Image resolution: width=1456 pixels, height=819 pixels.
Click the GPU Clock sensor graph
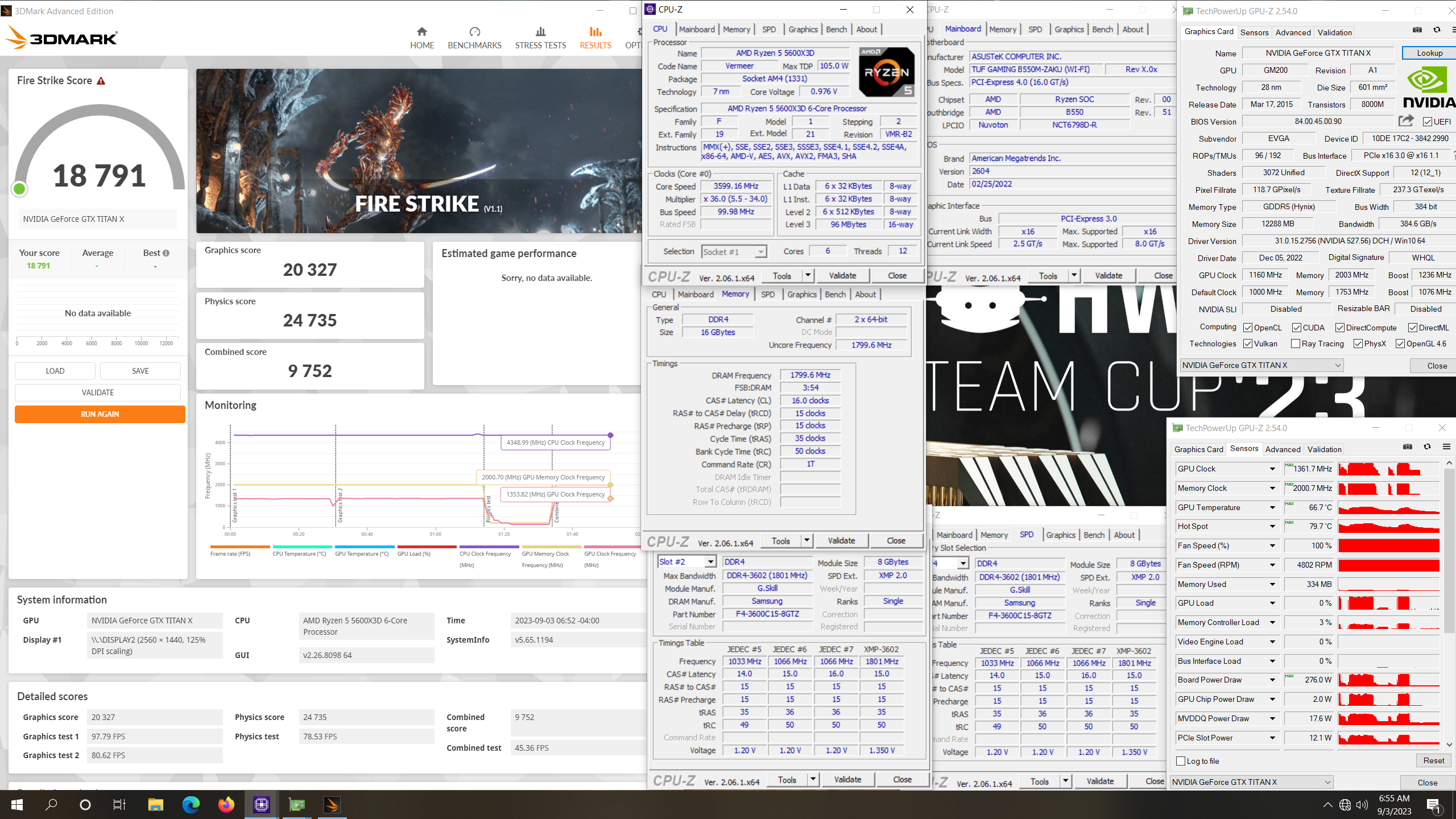(1388, 469)
